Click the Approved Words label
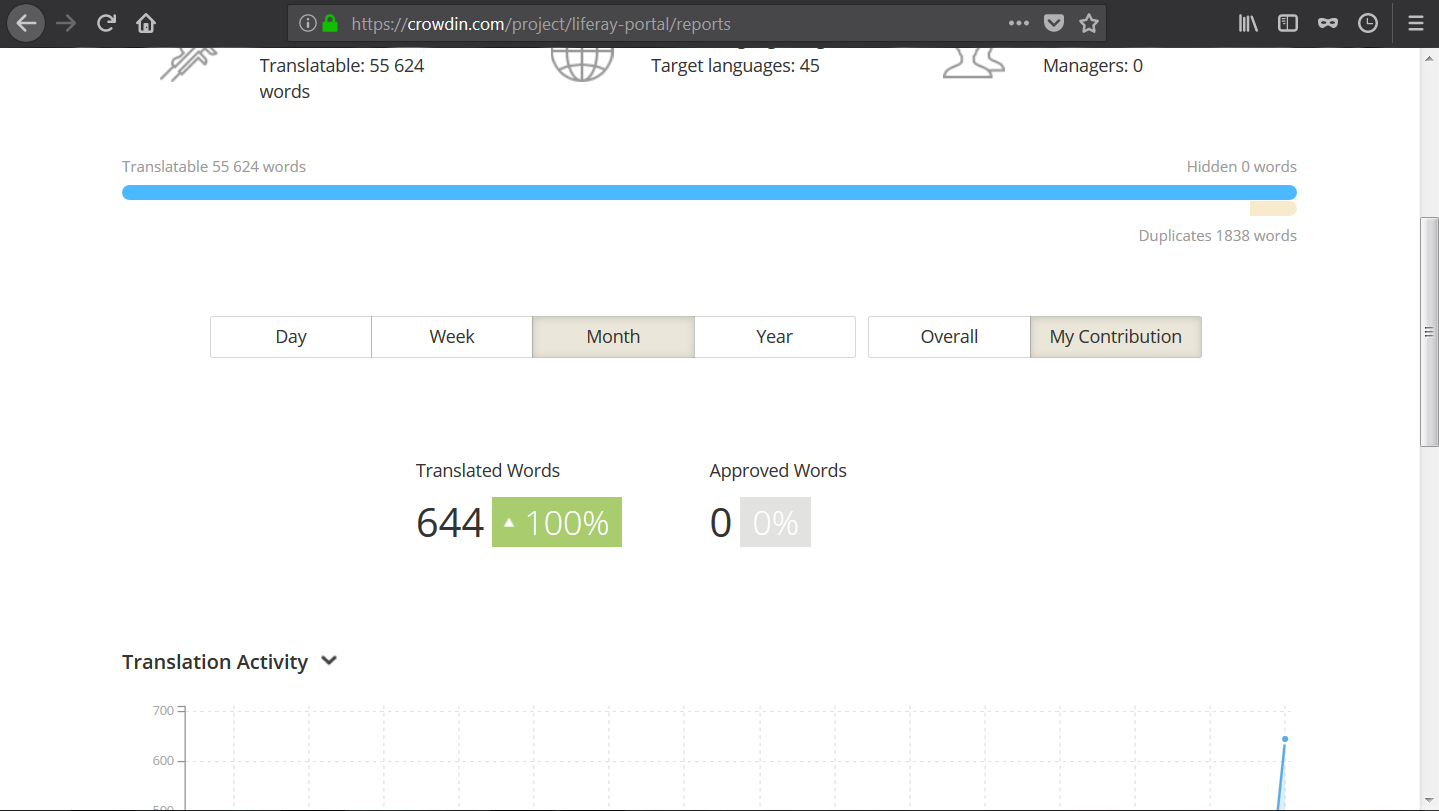 pyautogui.click(x=778, y=471)
